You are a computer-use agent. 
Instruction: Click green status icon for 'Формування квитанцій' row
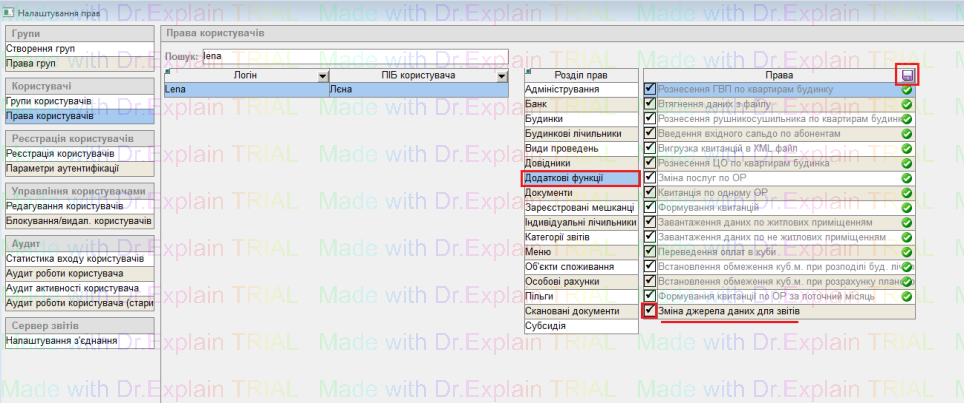[907, 207]
